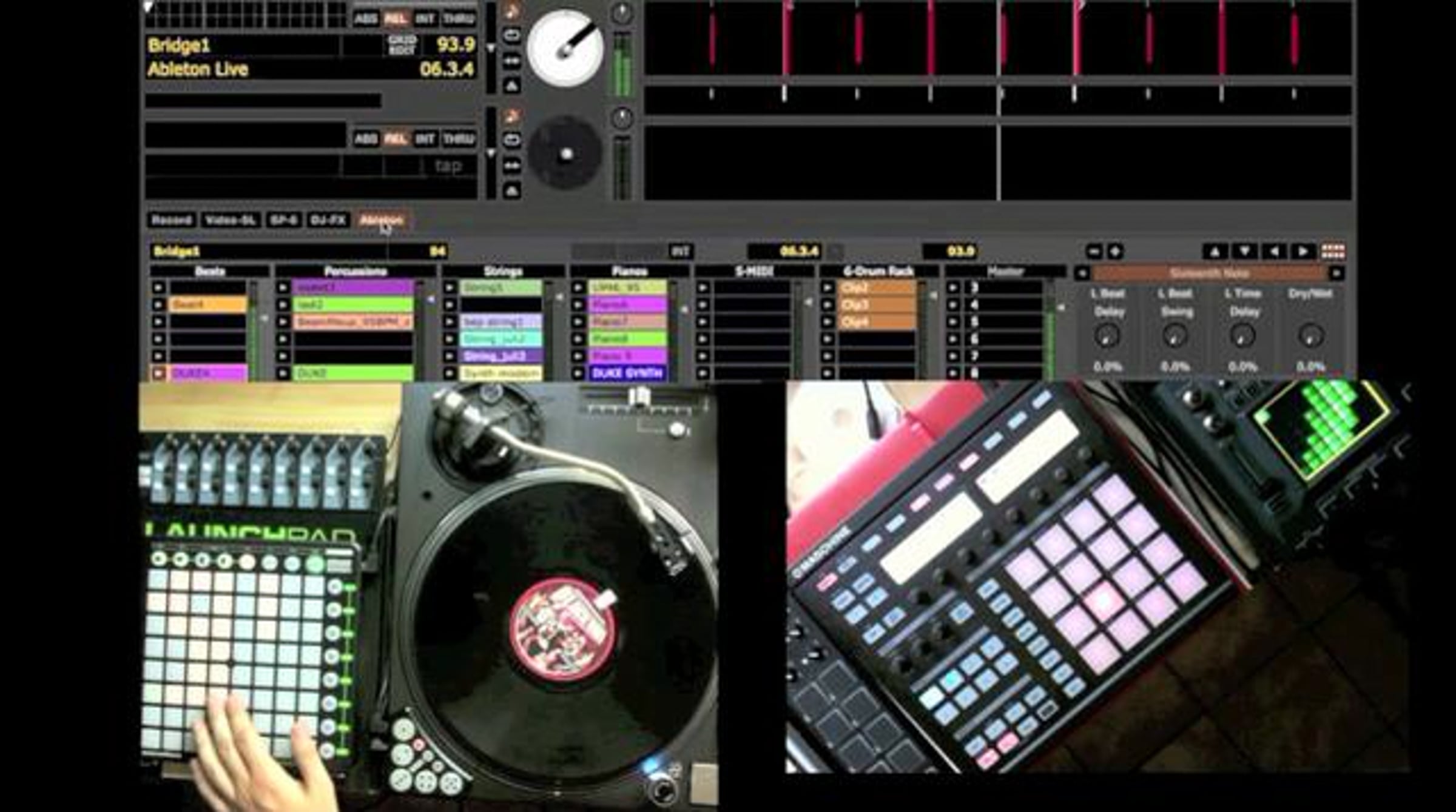
Task: Click the loop icon on the Ableton Live deck
Action: (512, 35)
